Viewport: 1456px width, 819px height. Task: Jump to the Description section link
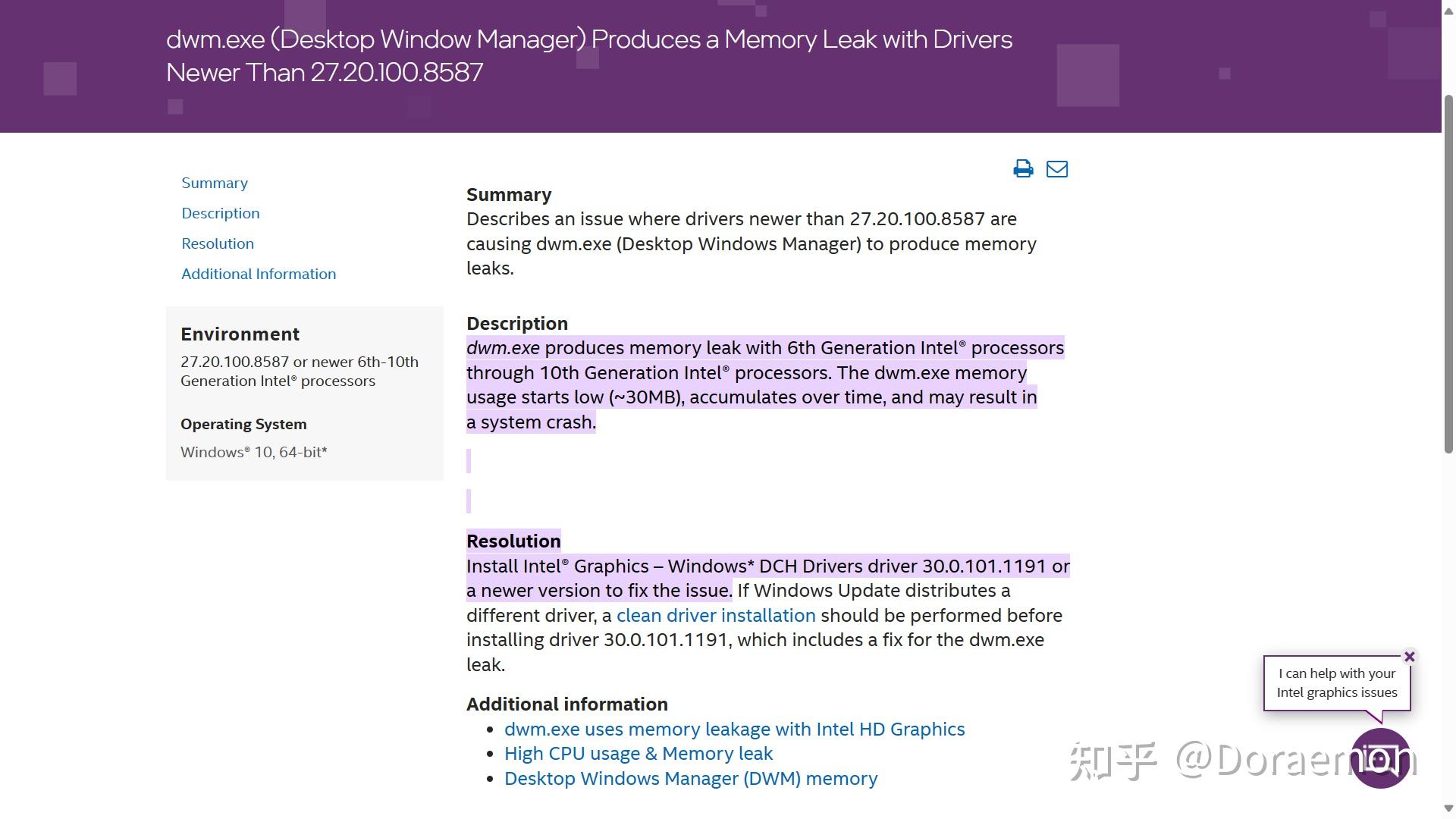220,213
